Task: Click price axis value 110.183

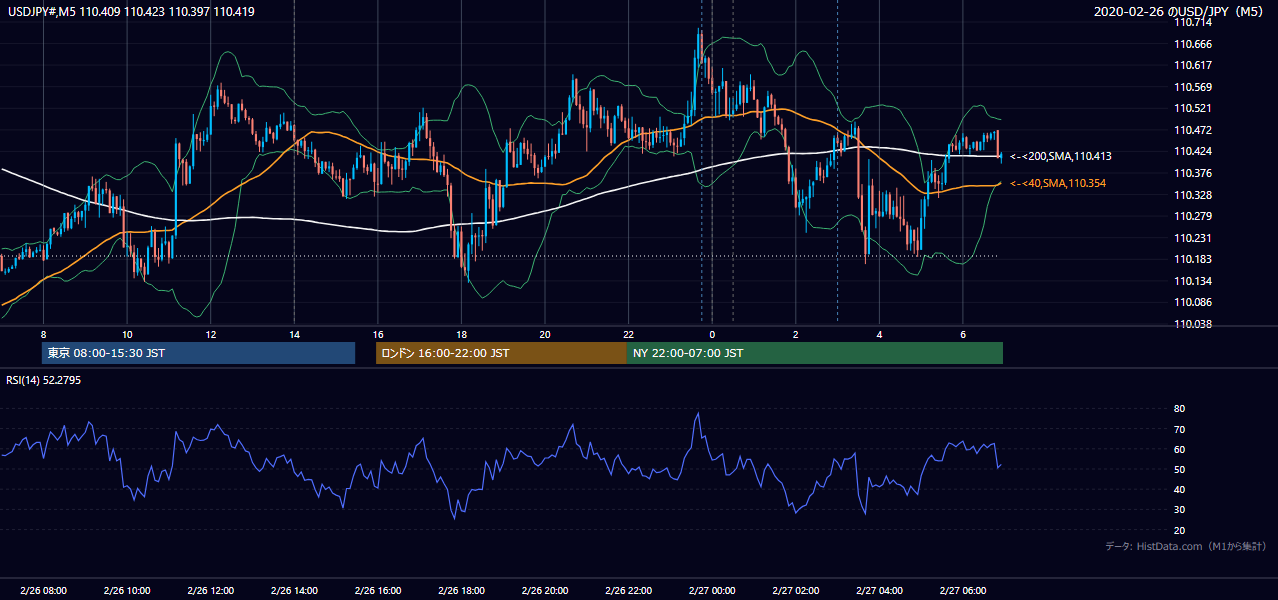Action: pyautogui.click(x=1193, y=259)
